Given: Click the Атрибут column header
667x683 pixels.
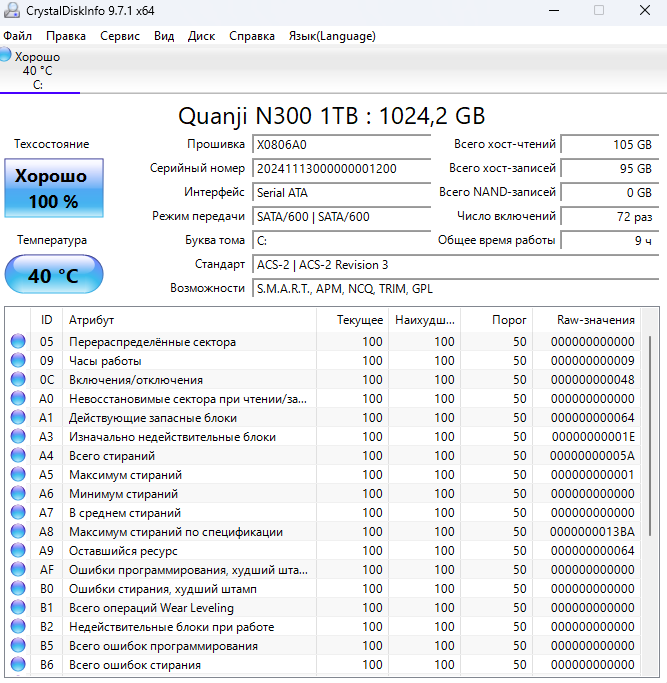Looking at the screenshot, I should coord(91,320).
